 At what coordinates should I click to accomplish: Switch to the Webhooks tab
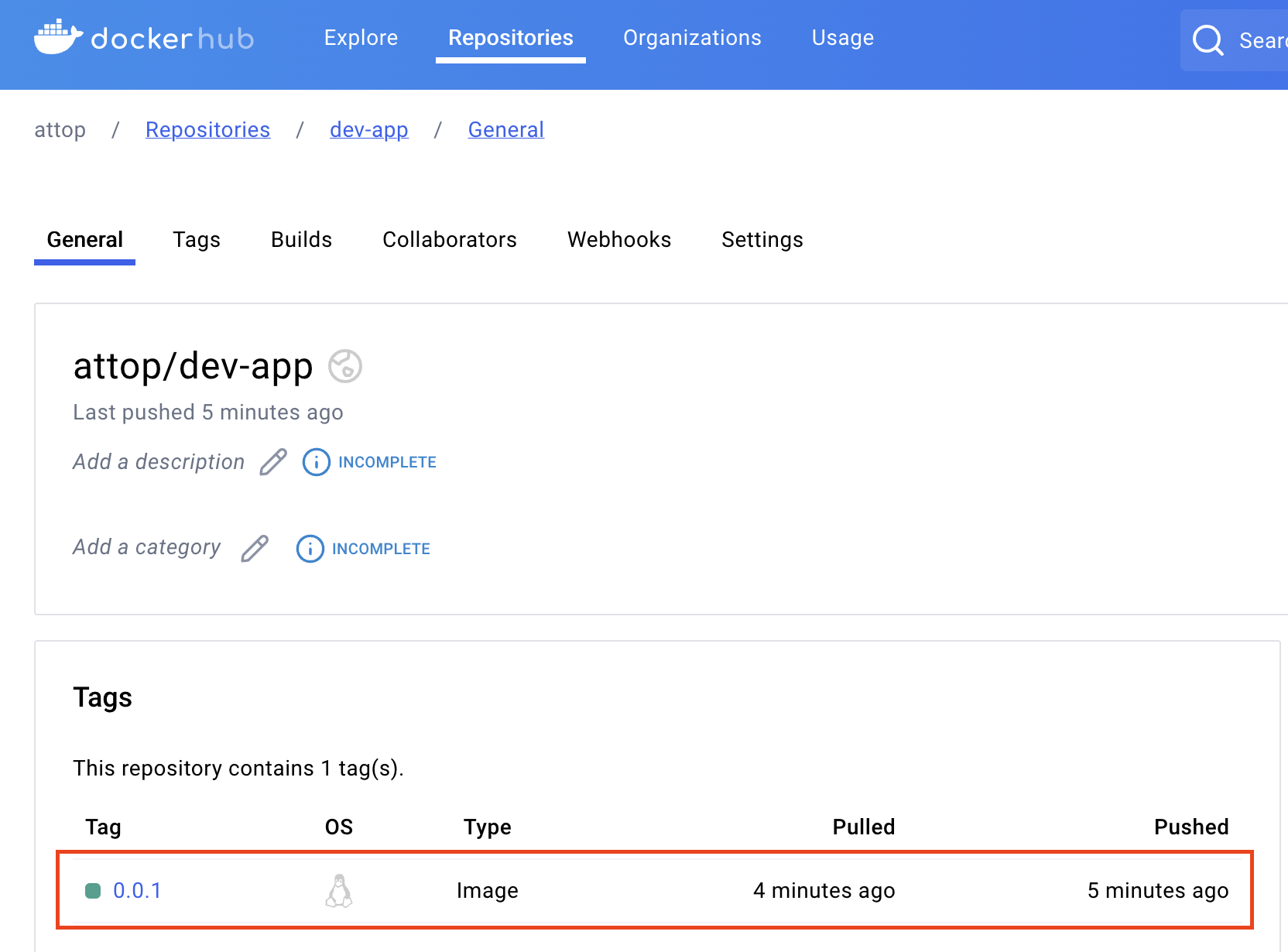pos(618,240)
